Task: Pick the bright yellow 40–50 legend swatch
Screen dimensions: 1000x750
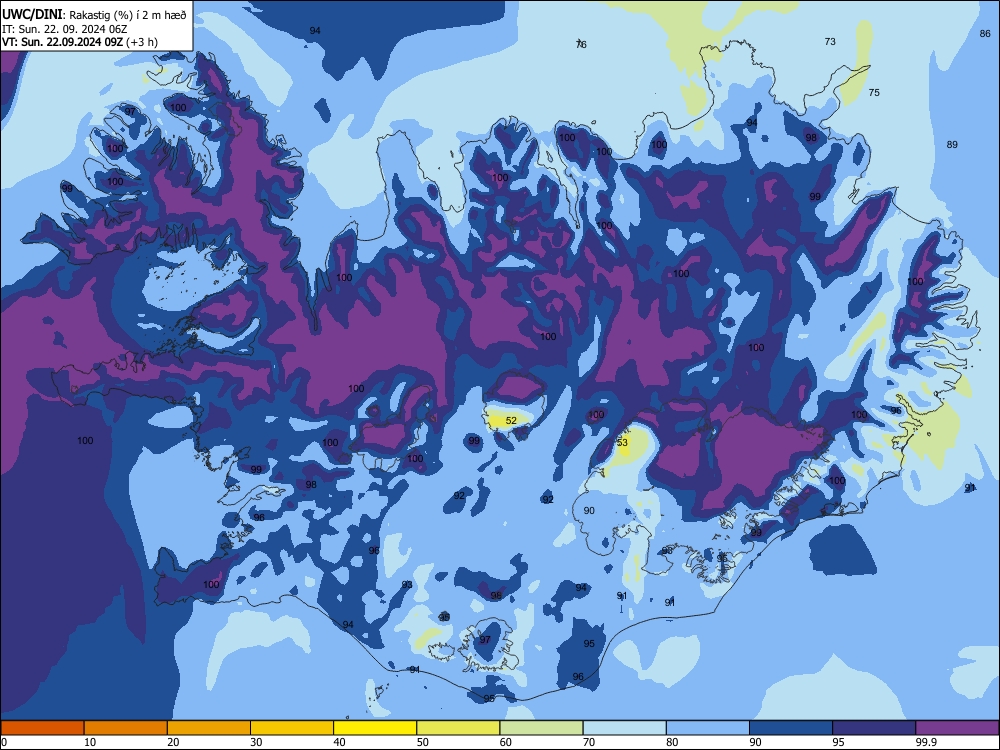Action: point(375,728)
